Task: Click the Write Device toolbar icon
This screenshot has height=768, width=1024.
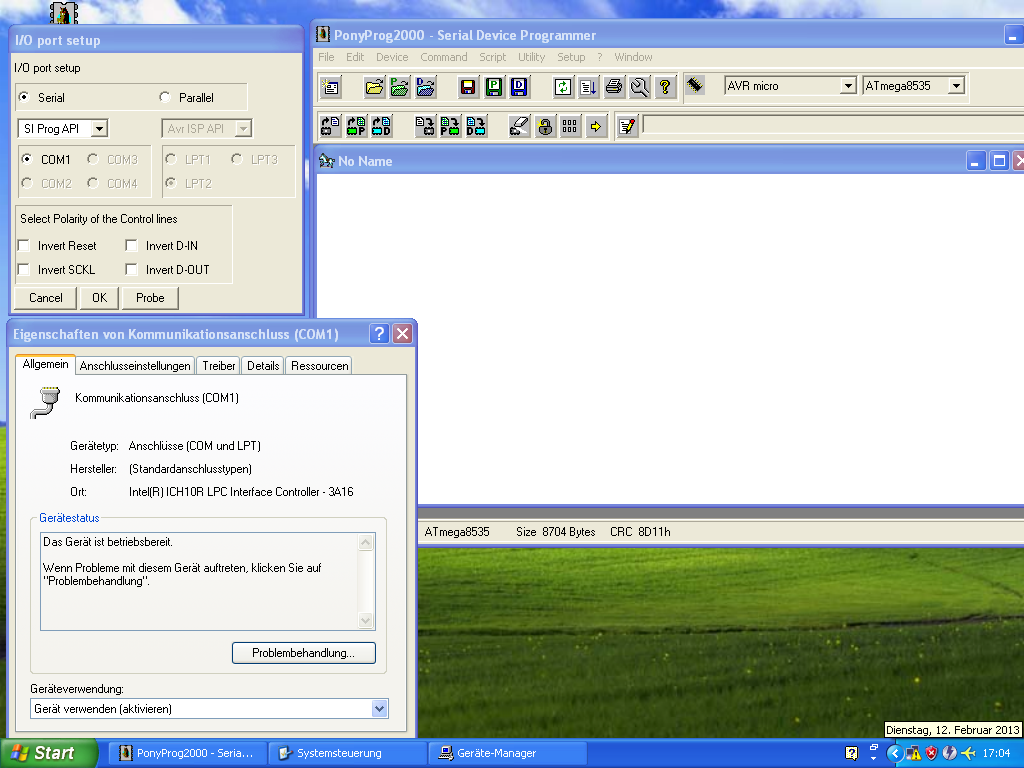Action: pyautogui.click(x=425, y=126)
